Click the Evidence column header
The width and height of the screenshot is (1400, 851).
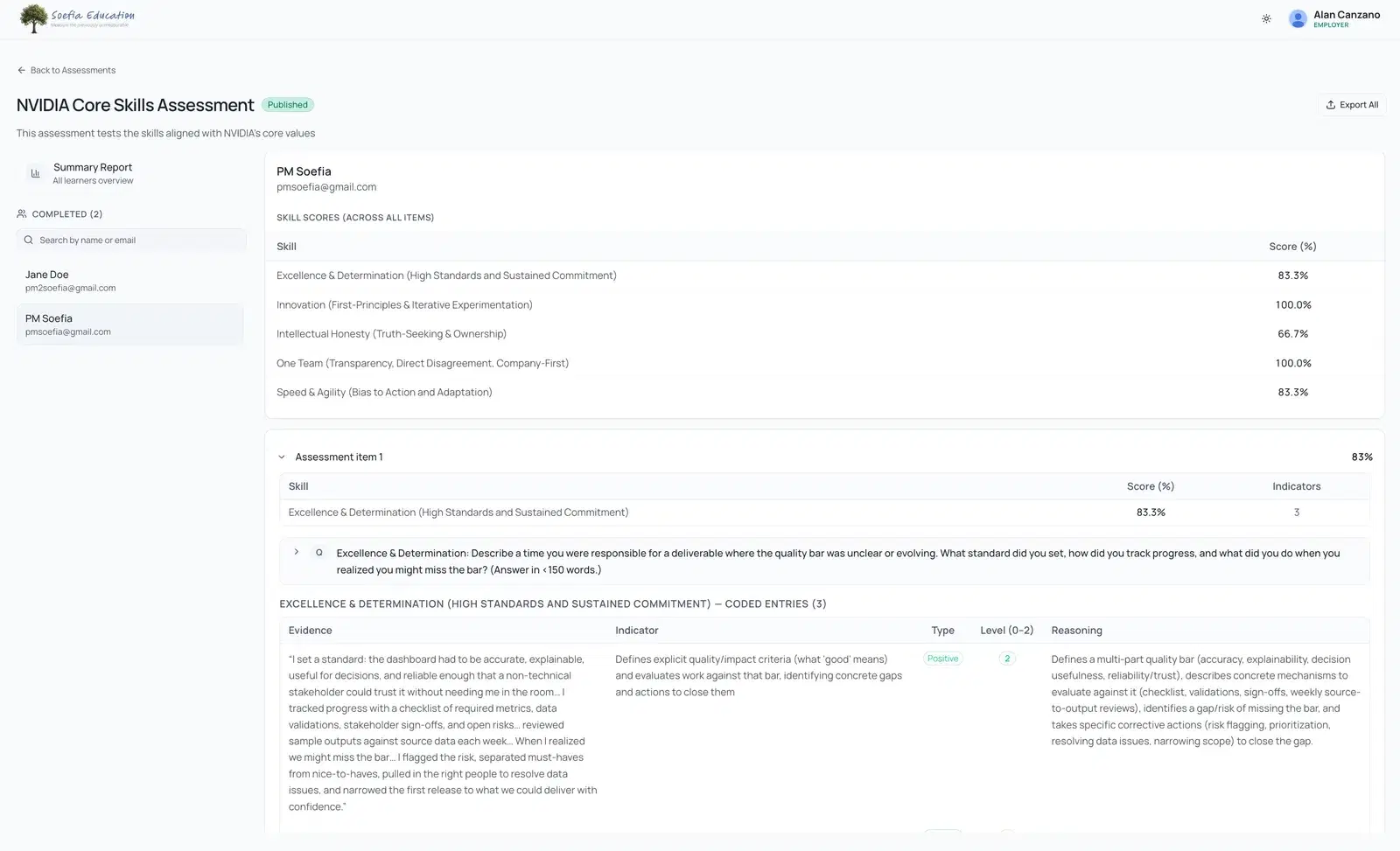[310, 631]
